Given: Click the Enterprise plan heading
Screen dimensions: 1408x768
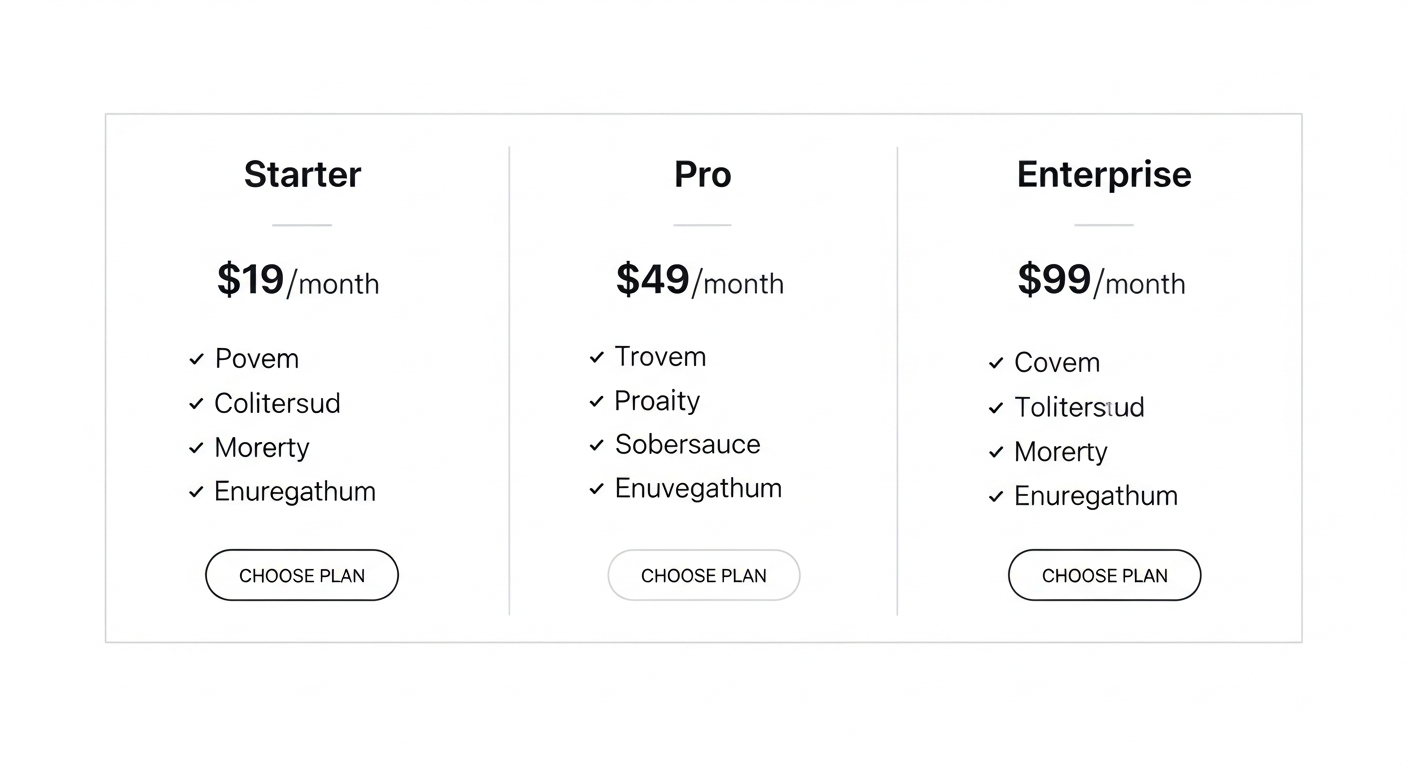Looking at the screenshot, I should [1104, 174].
